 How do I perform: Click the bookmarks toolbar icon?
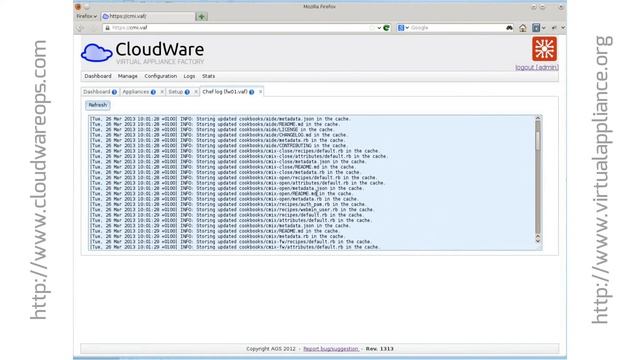point(536,28)
